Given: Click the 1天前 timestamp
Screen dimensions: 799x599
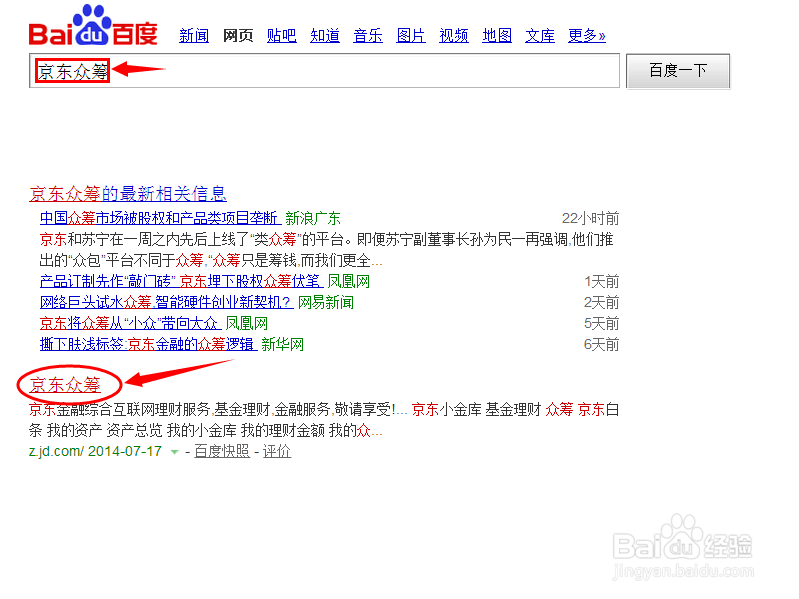Looking at the screenshot, I should click(601, 281).
